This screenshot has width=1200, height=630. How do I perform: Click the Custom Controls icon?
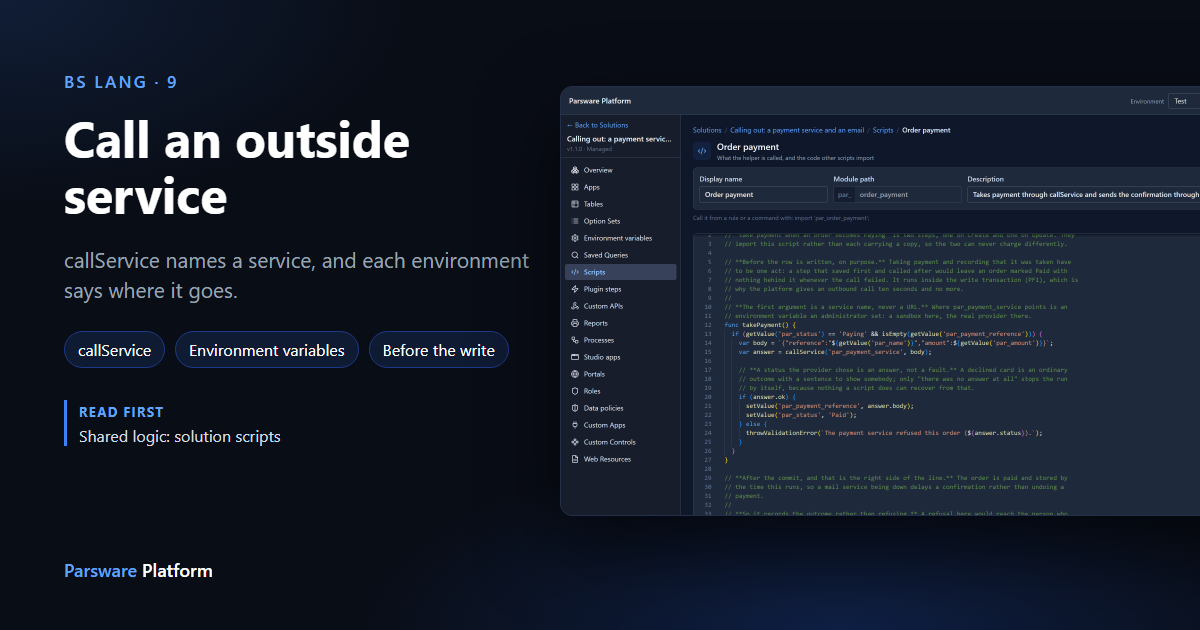click(x=575, y=442)
